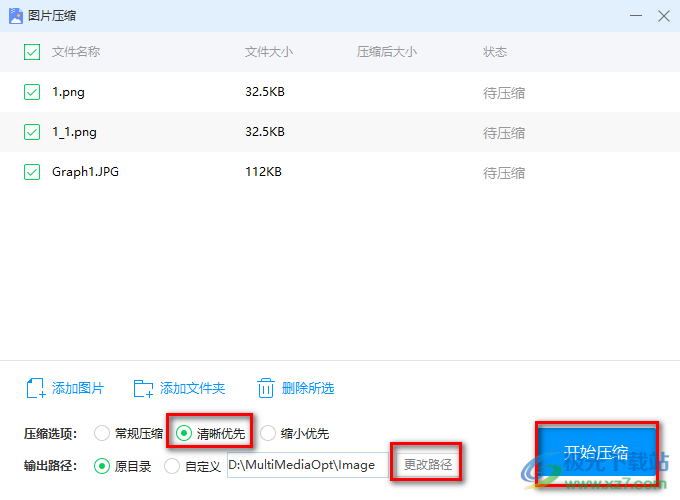Click the 文件名称 column header
Image resolution: width=680 pixels, height=500 pixels.
click(x=76, y=52)
